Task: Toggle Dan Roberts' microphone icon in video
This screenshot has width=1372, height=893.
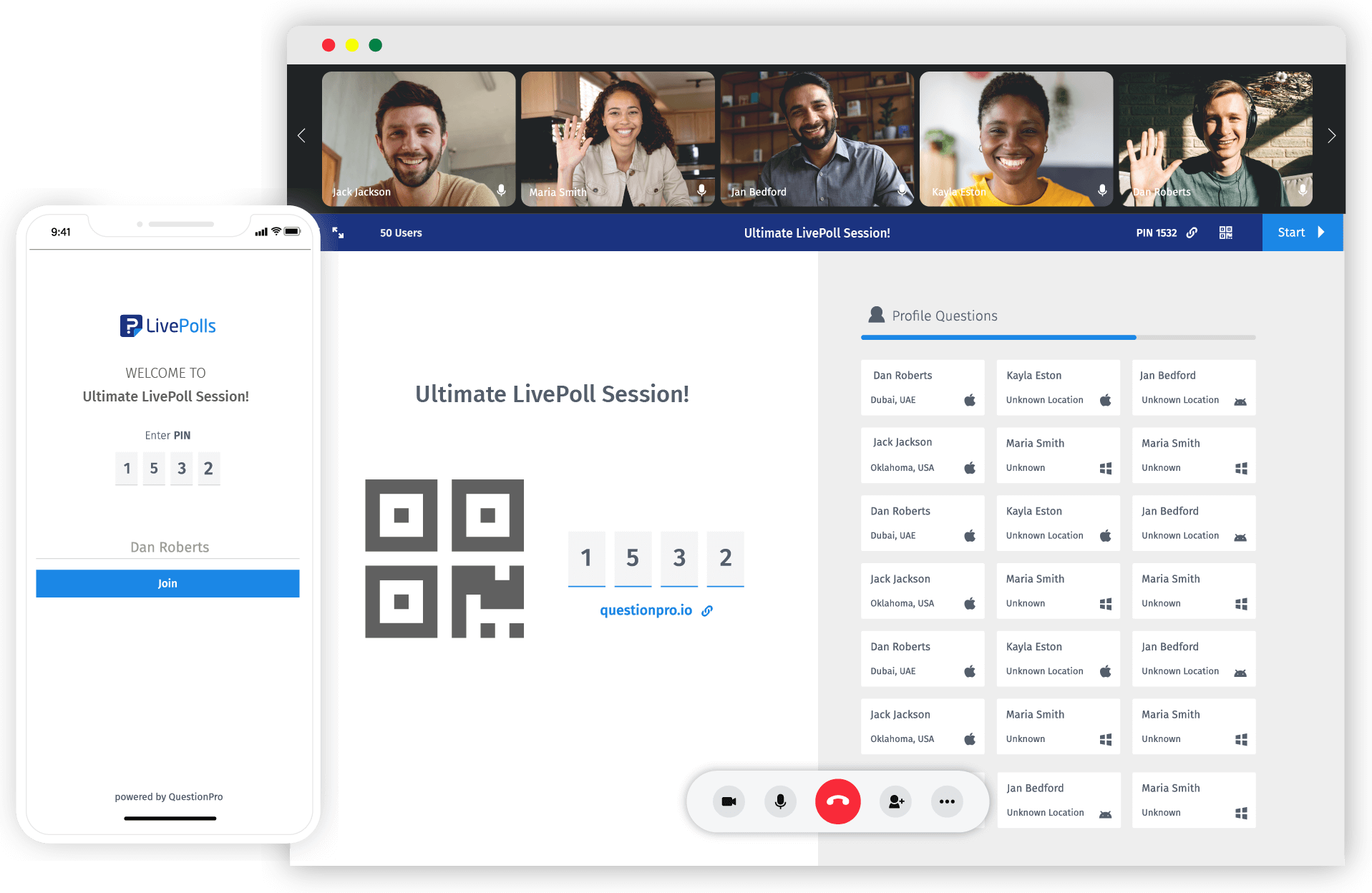Action: click(x=1303, y=190)
